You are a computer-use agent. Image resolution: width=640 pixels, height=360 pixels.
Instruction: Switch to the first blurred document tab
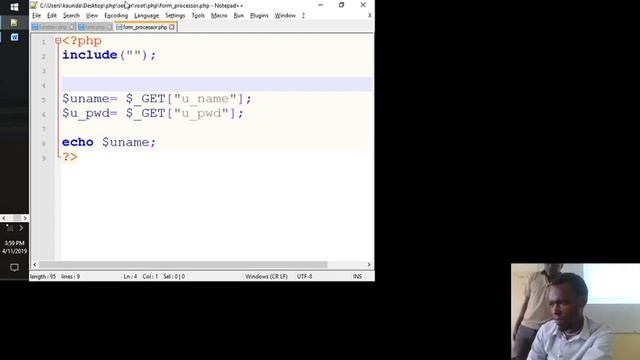pyautogui.click(x=53, y=27)
